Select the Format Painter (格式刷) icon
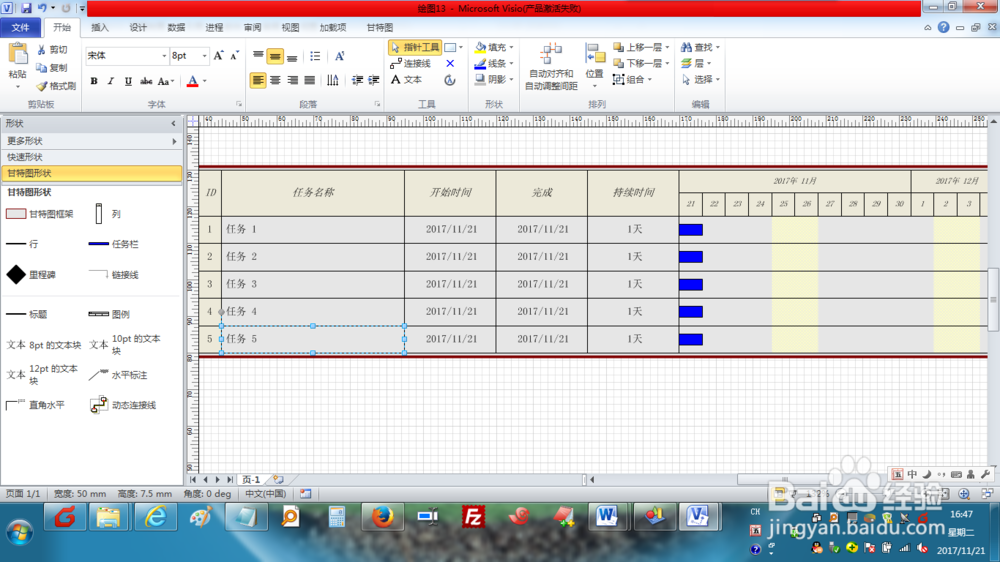Image resolution: width=1000 pixels, height=562 pixels. pyautogui.click(x=41, y=85)
